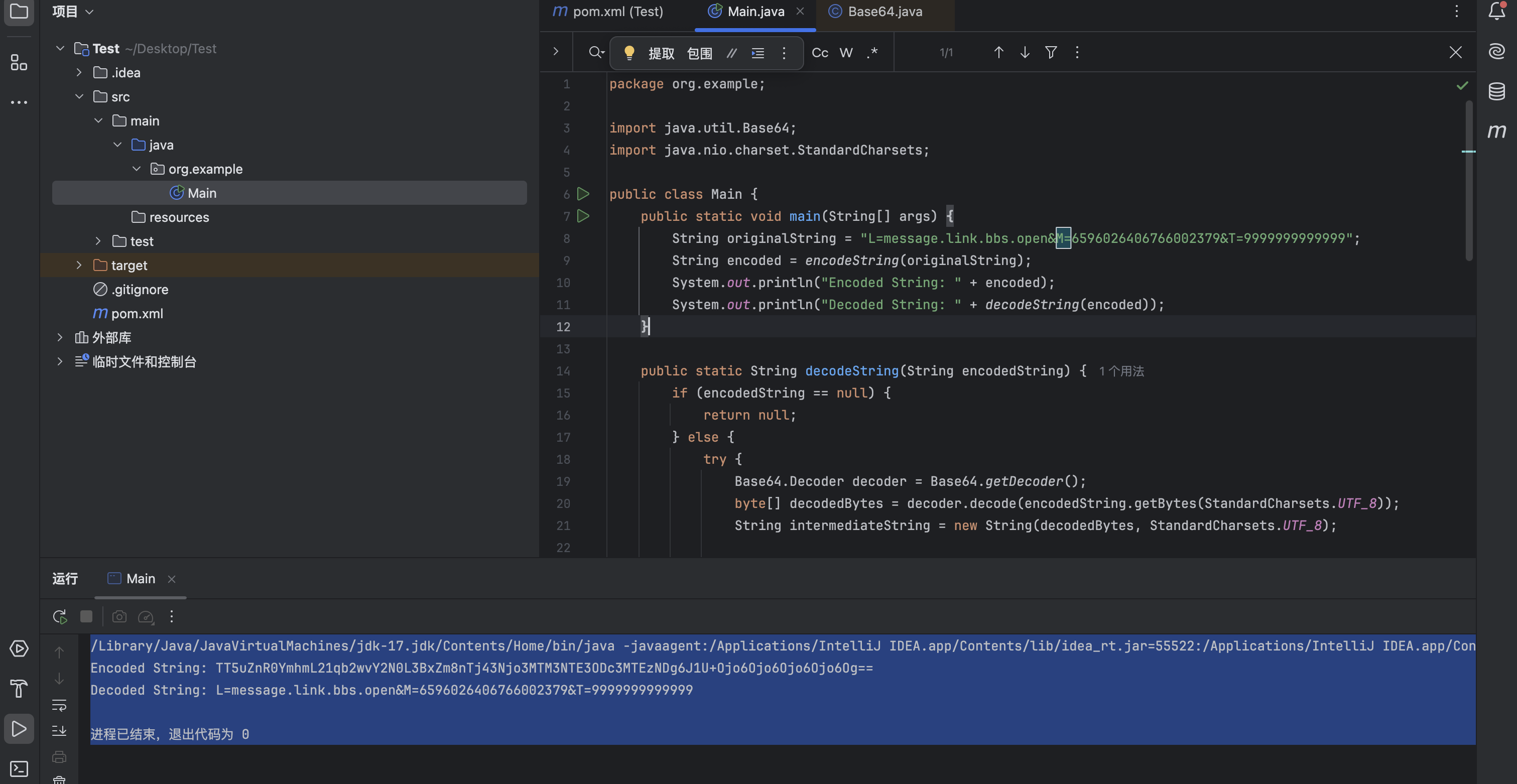The image size is (1517, 784).
Task: Jump to the previous search occurrence arrow
Action: pyautogui.click(x=999, y=52)
